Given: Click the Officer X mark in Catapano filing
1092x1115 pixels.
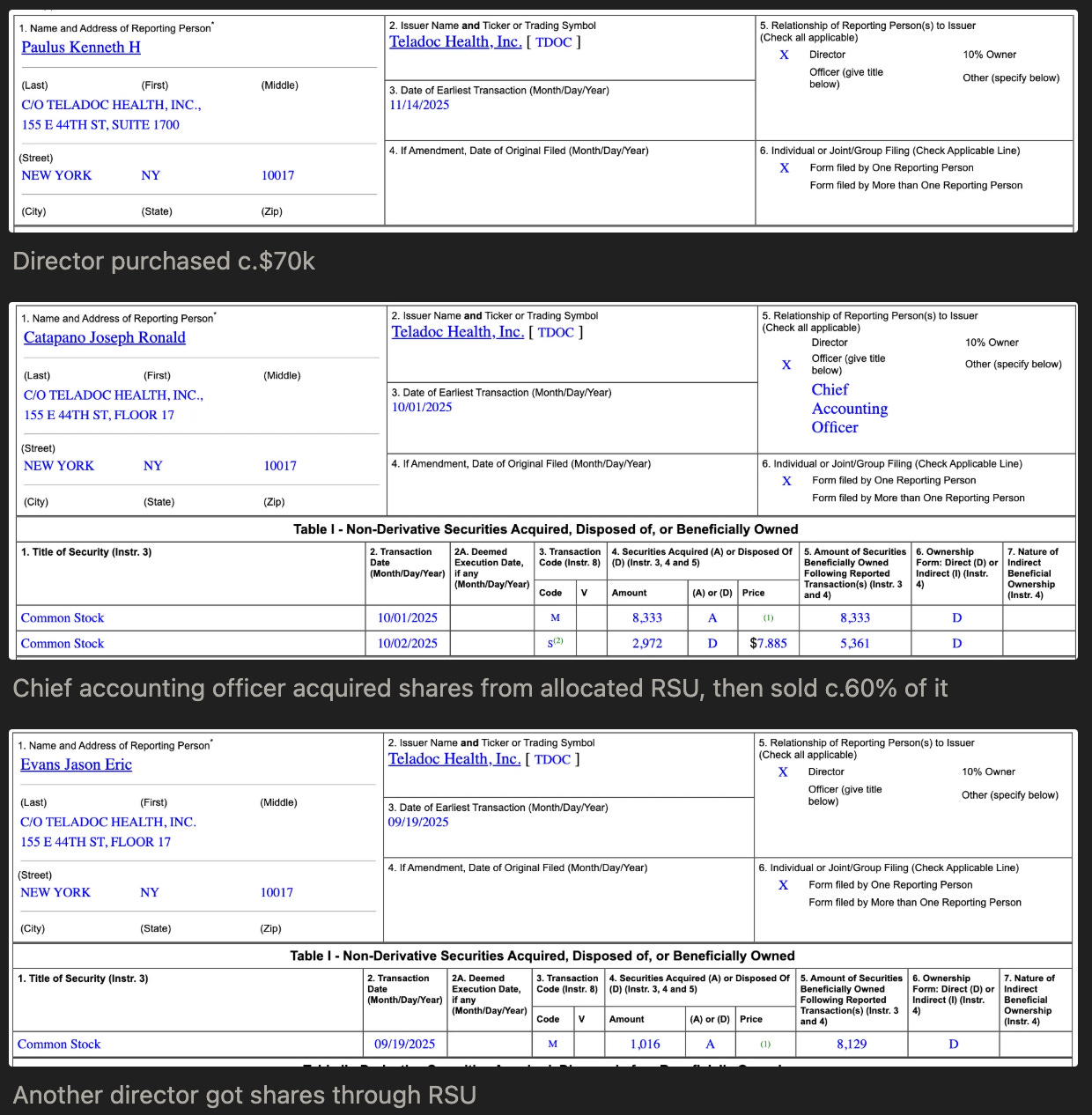Looking at the screenshot, I should [786, 365].
